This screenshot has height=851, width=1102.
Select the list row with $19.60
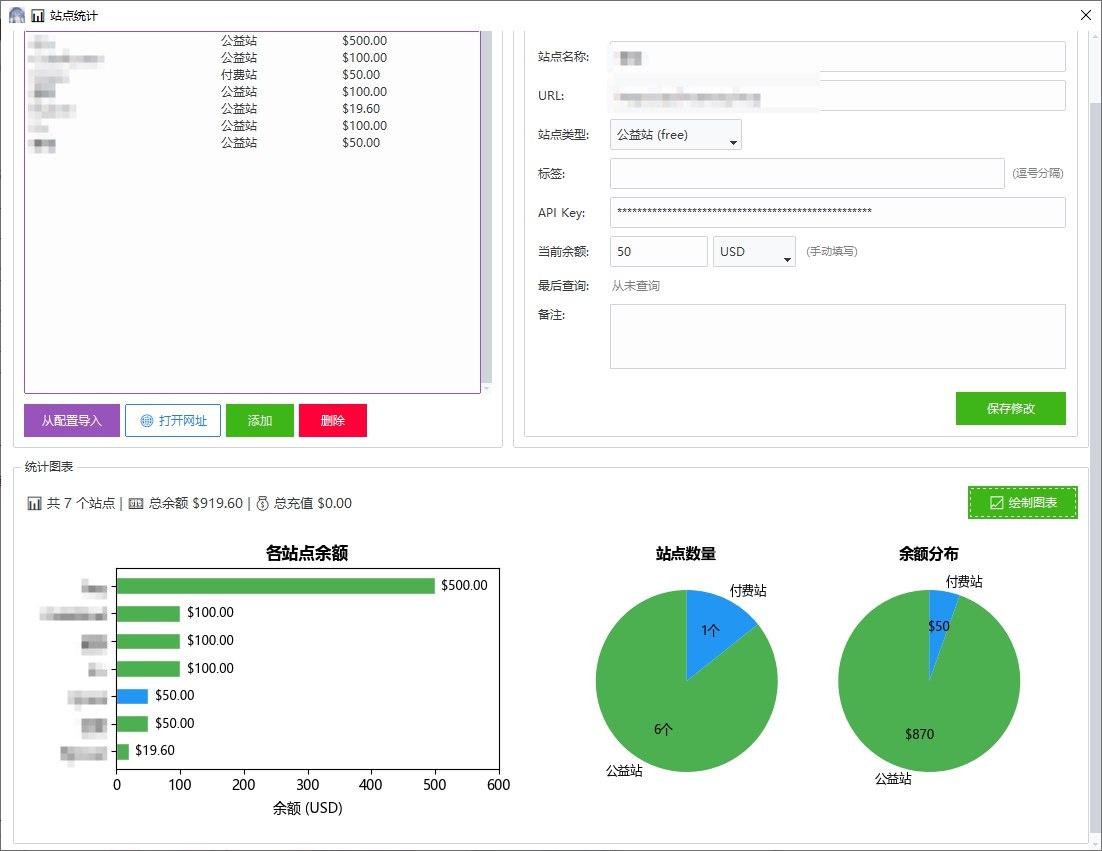252,108
